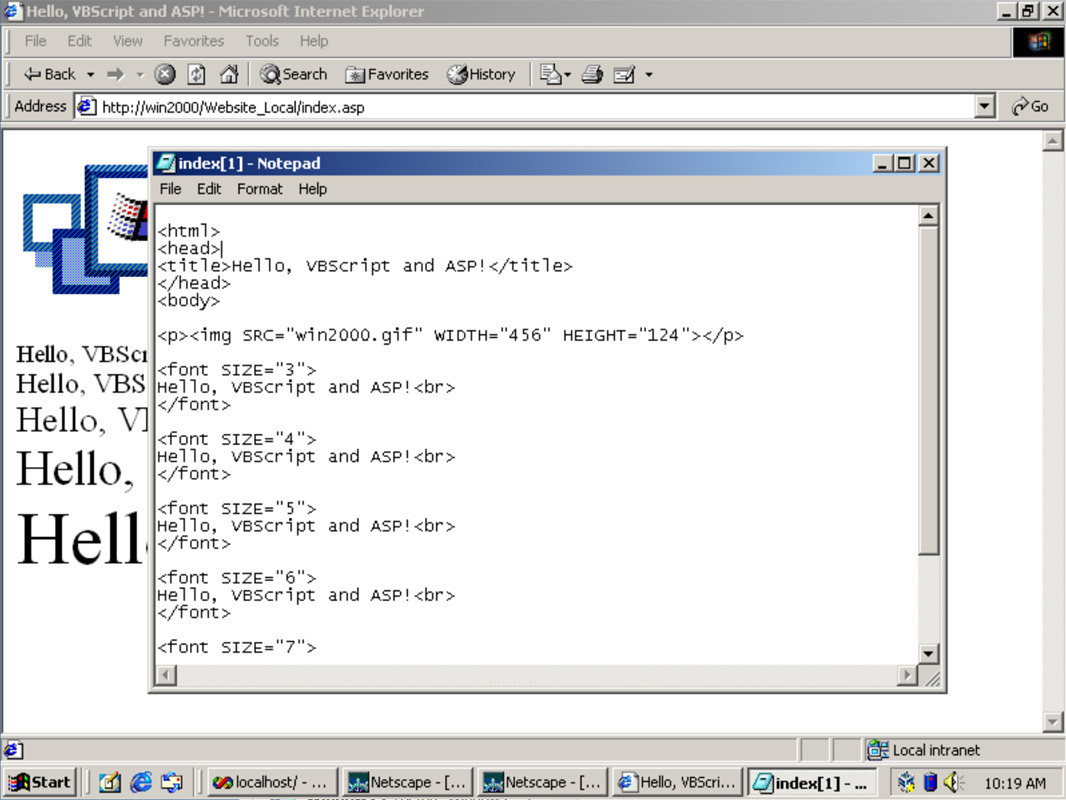Click the address URL text field

coord(530,106)
